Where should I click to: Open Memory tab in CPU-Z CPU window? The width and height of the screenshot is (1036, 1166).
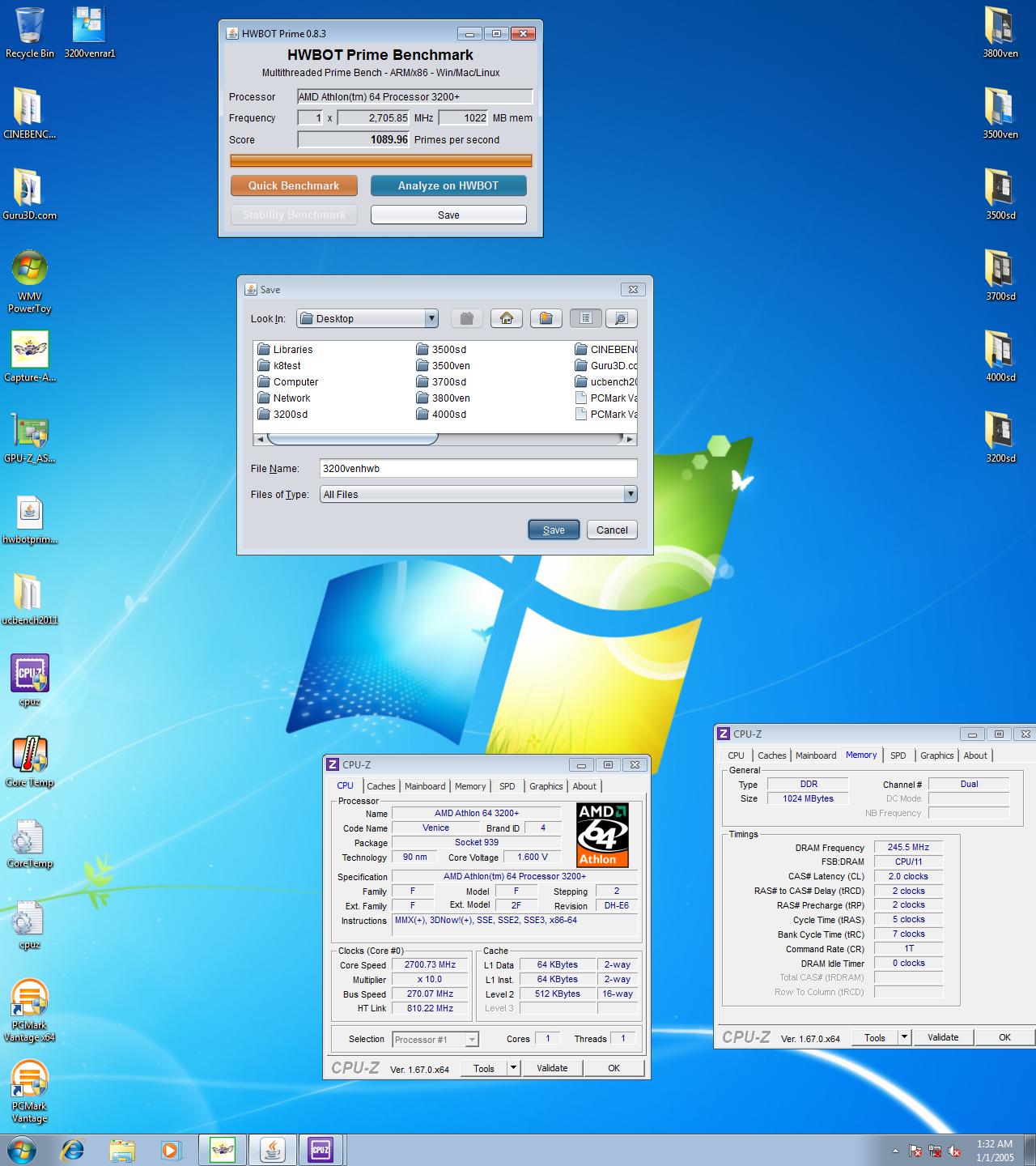(x=470, y=786)
